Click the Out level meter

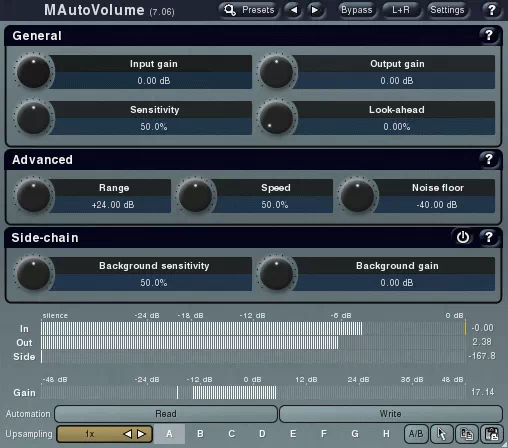pos(253,342)
